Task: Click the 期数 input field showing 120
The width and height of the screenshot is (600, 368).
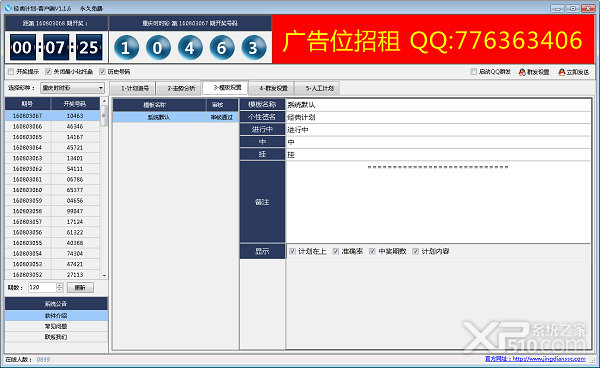Action: pos(42,288)
